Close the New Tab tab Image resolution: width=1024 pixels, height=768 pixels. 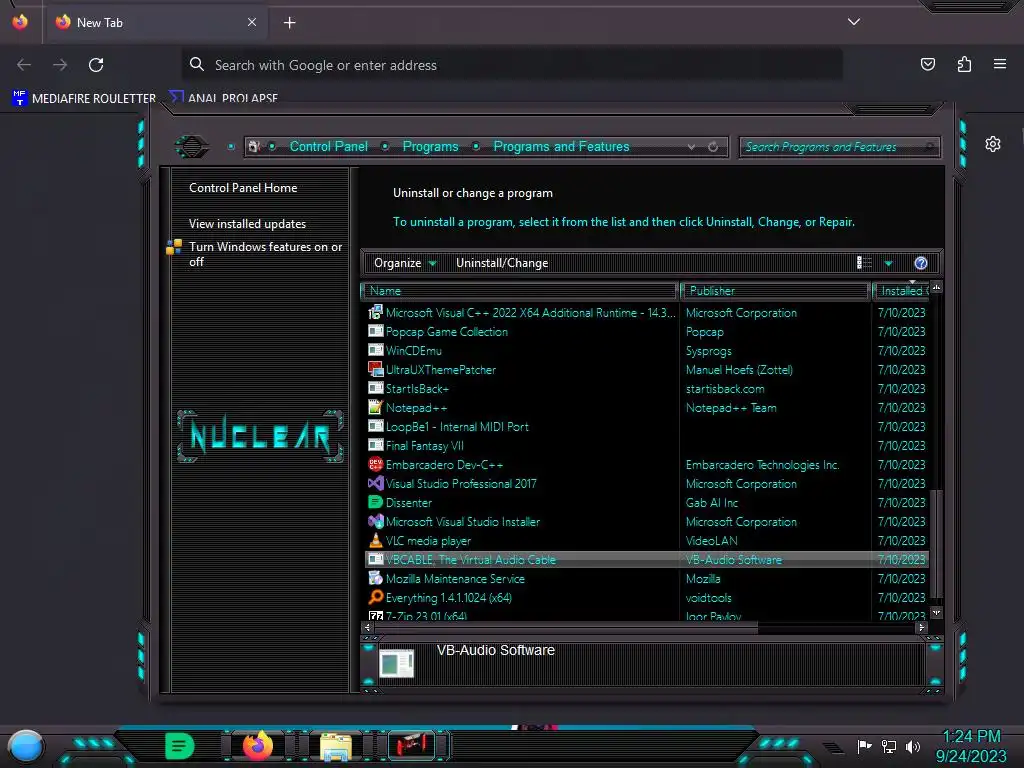252,22
